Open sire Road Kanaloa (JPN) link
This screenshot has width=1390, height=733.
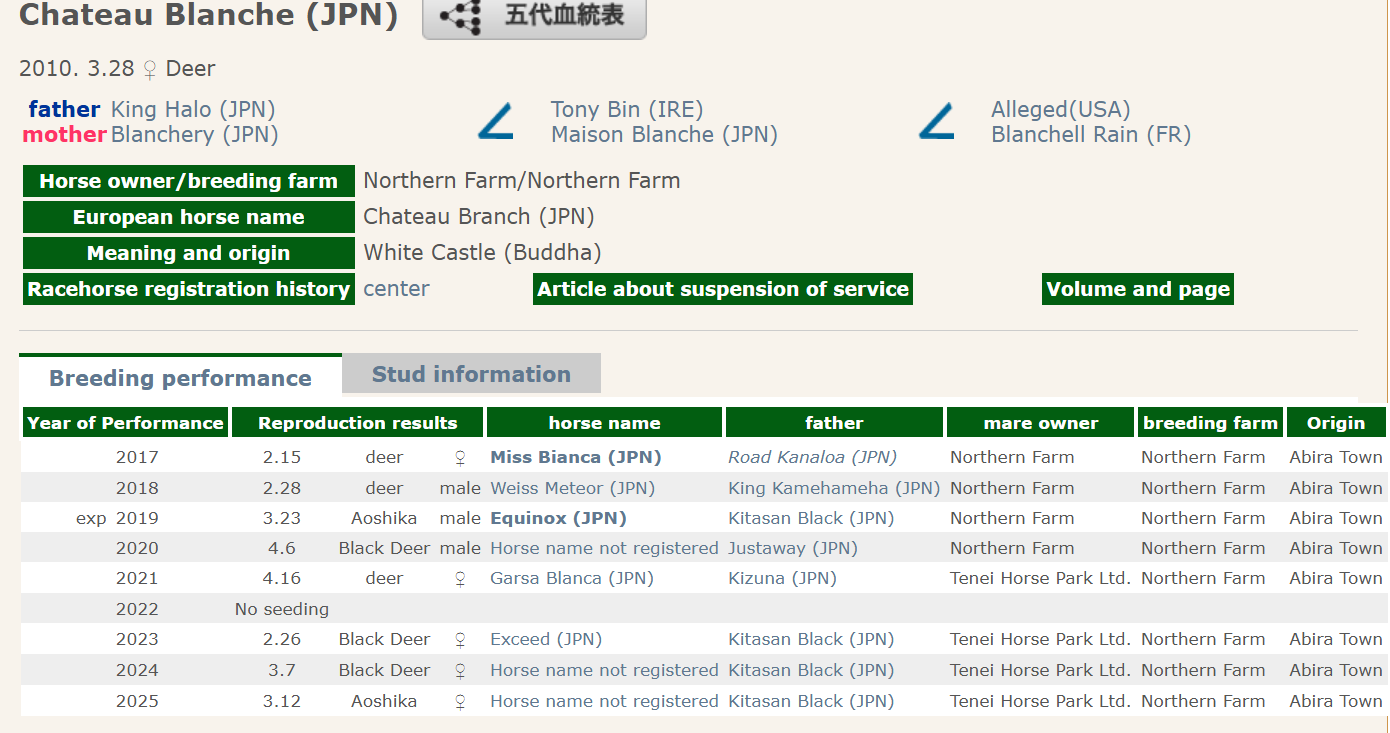click(812, 457)
